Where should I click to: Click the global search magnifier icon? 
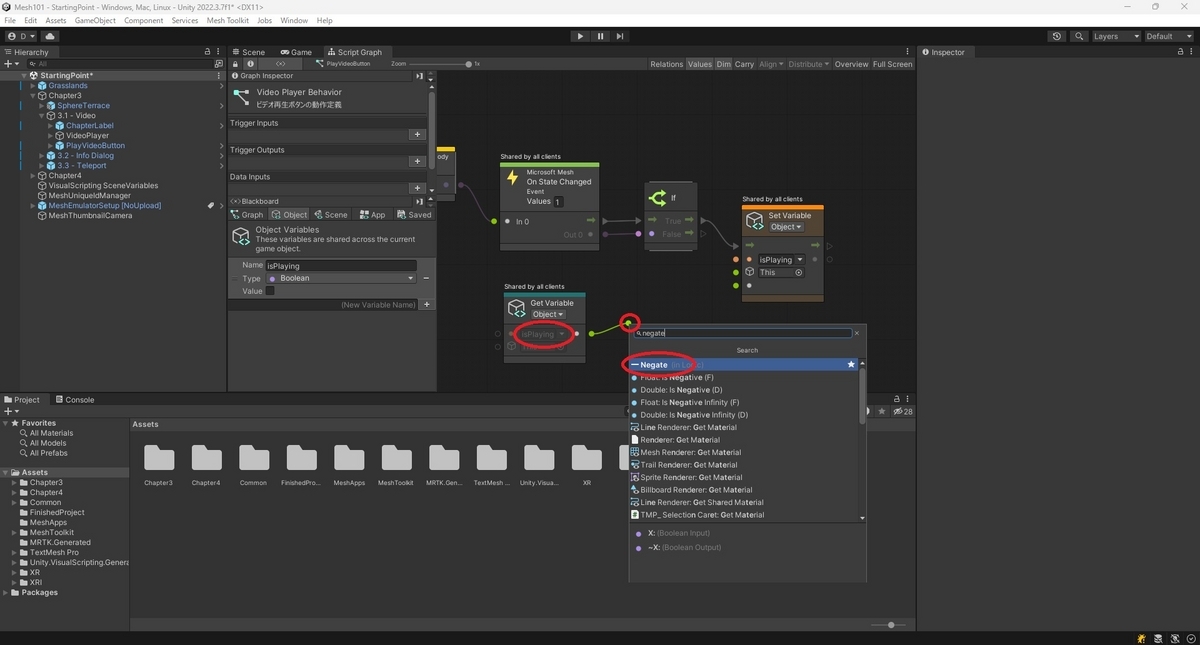(1079, 36)
